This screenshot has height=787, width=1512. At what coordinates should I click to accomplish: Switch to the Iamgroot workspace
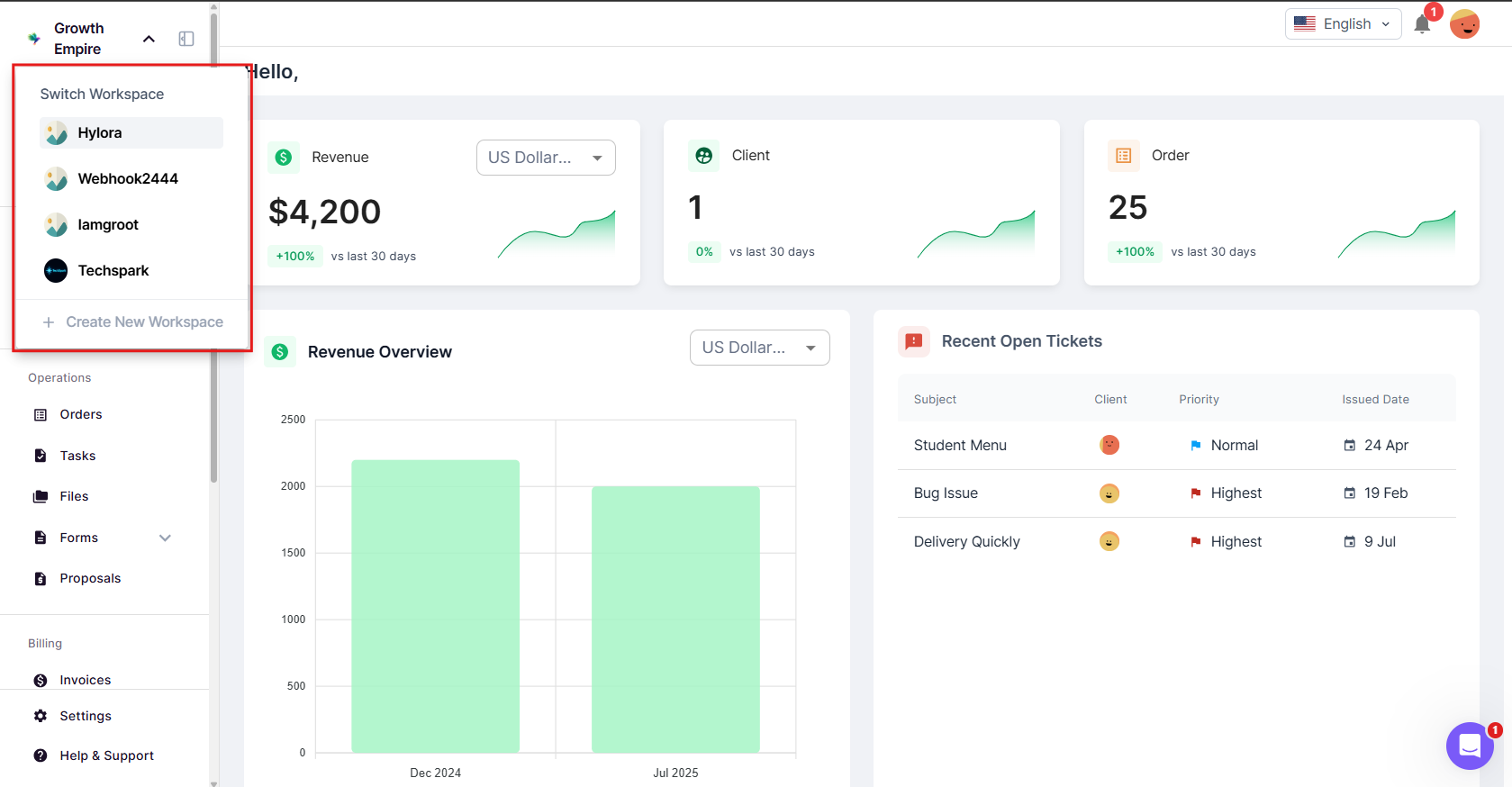pyautogui.click(x=108, y=224)
